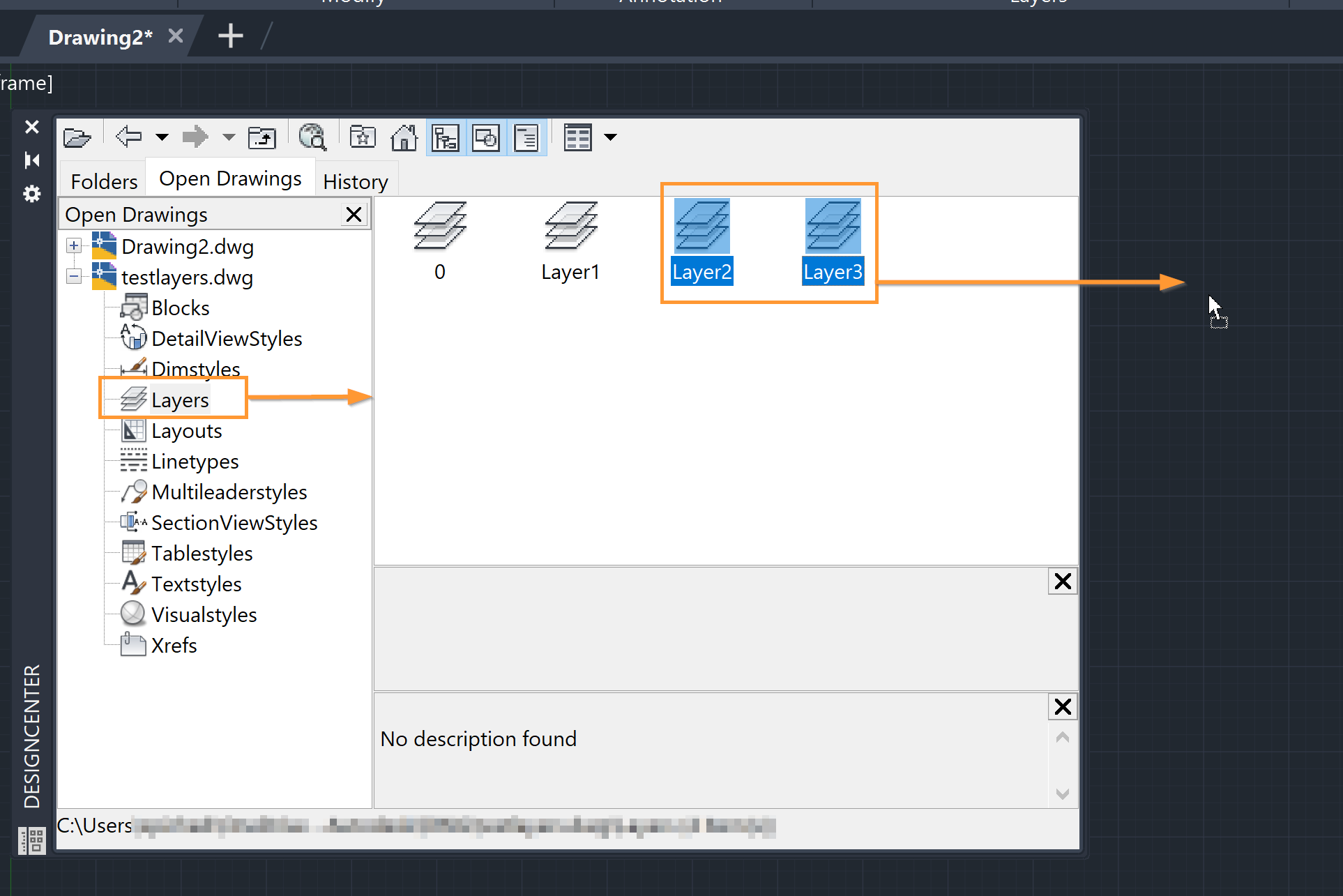1343x896 pixels.
Task: Select the Layers tree item in sidebar
Action: tap(182, 400)
